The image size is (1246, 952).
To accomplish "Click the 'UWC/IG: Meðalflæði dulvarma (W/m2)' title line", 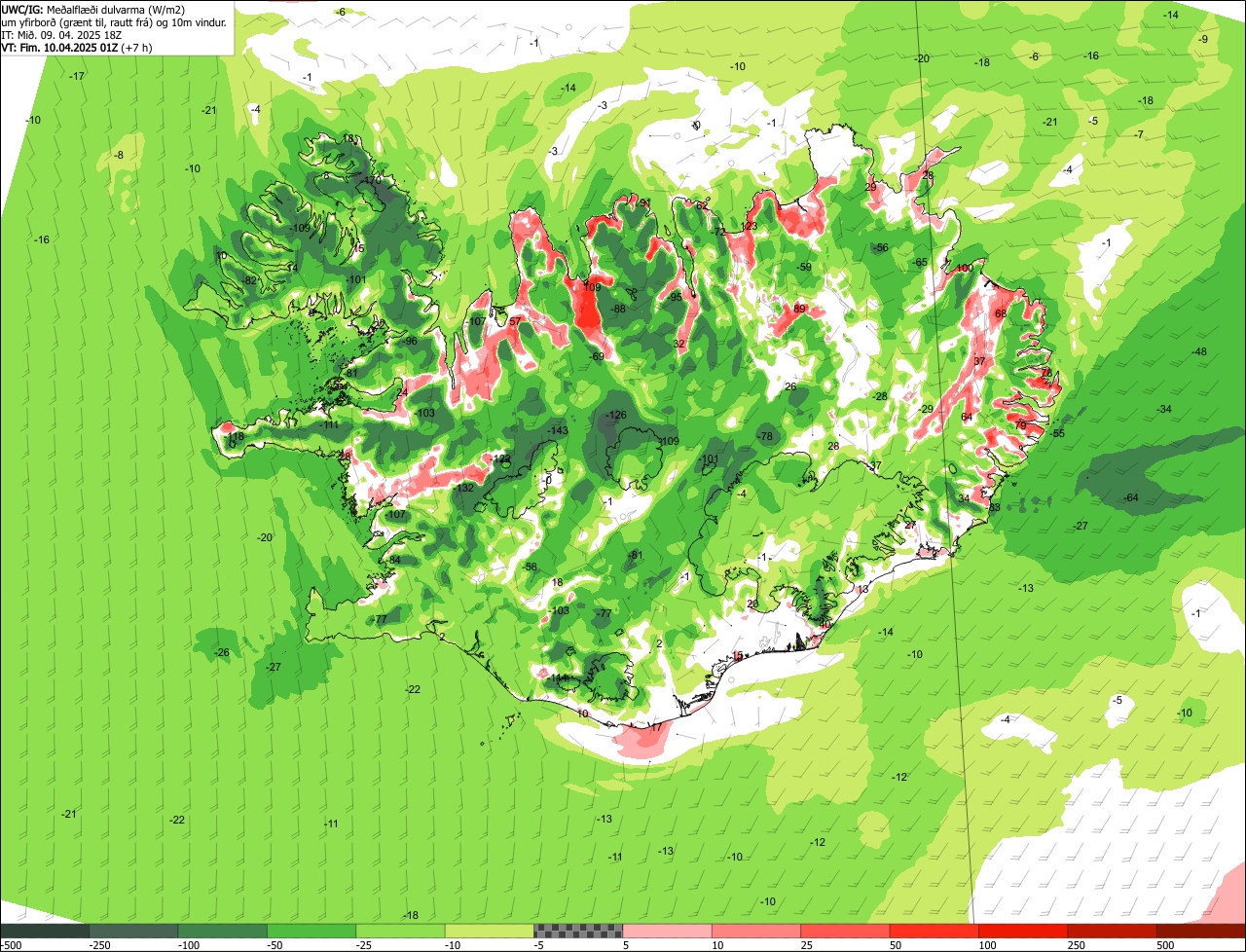I will coord(93,9).
